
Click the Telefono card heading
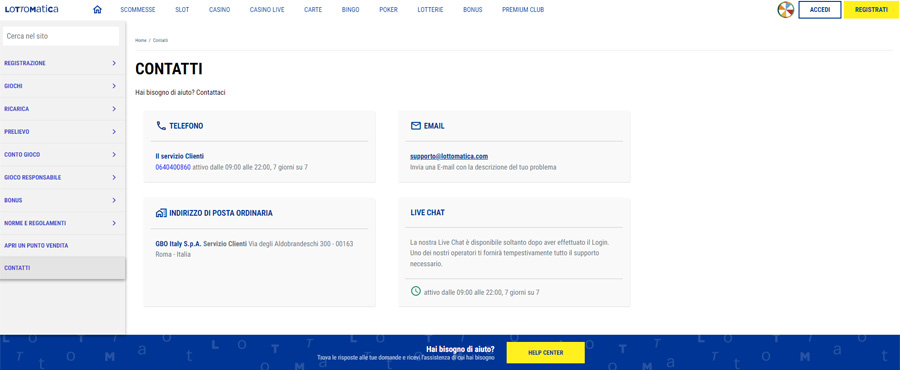(186, 126)
